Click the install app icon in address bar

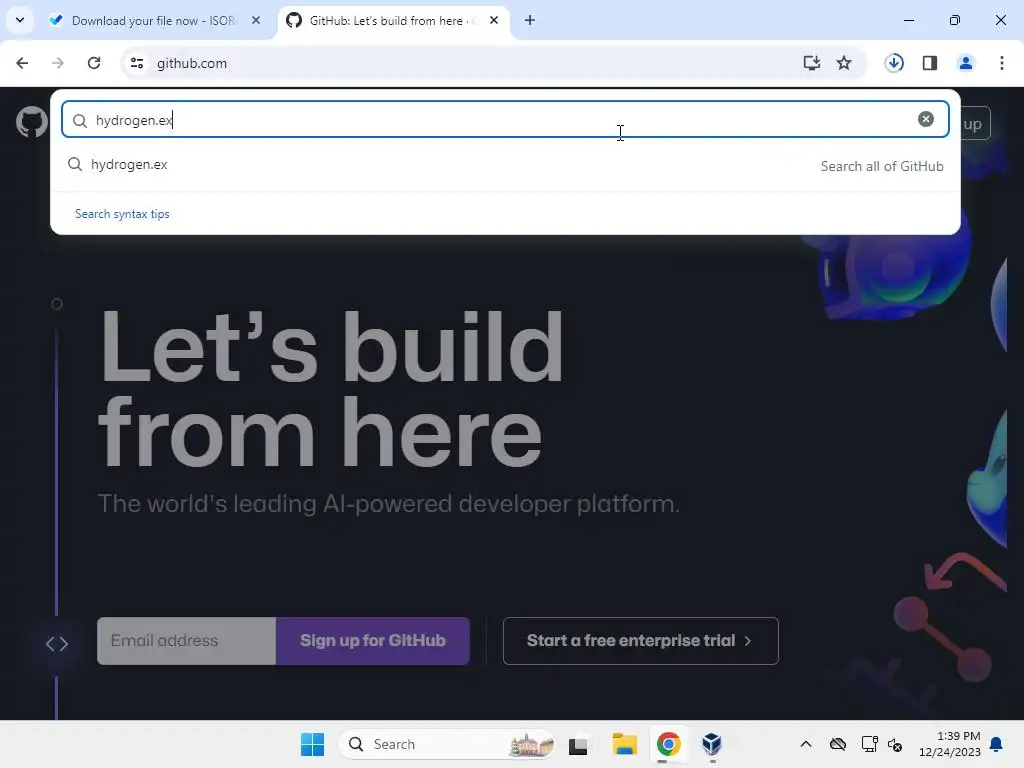pos(811,63)
